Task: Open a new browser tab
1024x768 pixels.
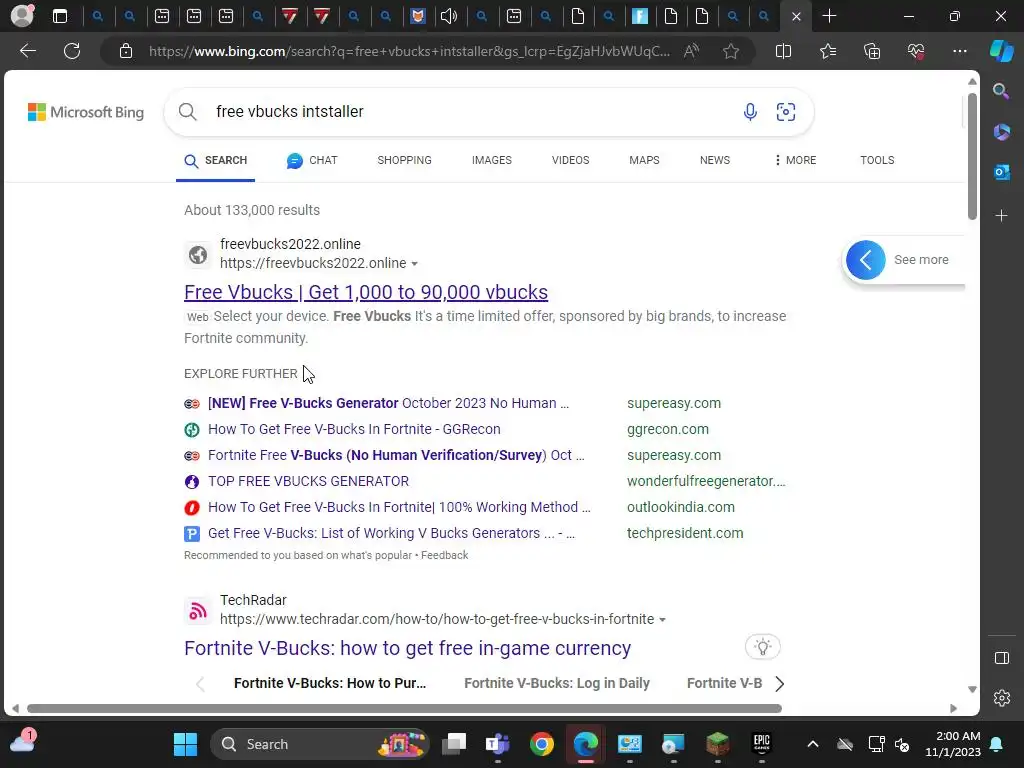Action: click(829, 16)
